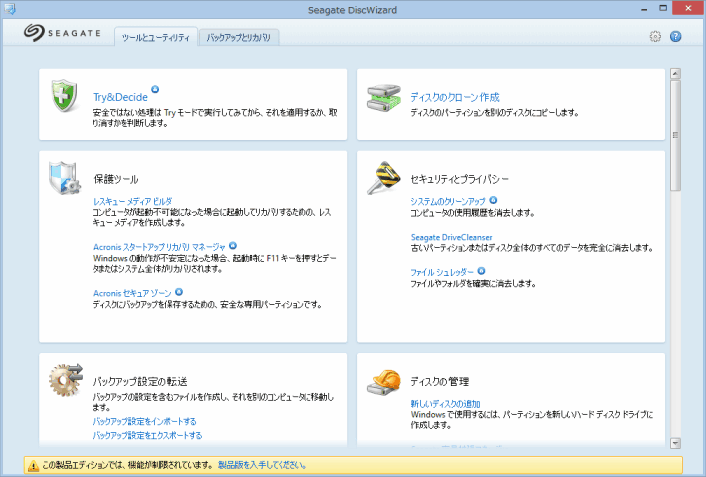Click the app icon in title bar

(9, 9)
